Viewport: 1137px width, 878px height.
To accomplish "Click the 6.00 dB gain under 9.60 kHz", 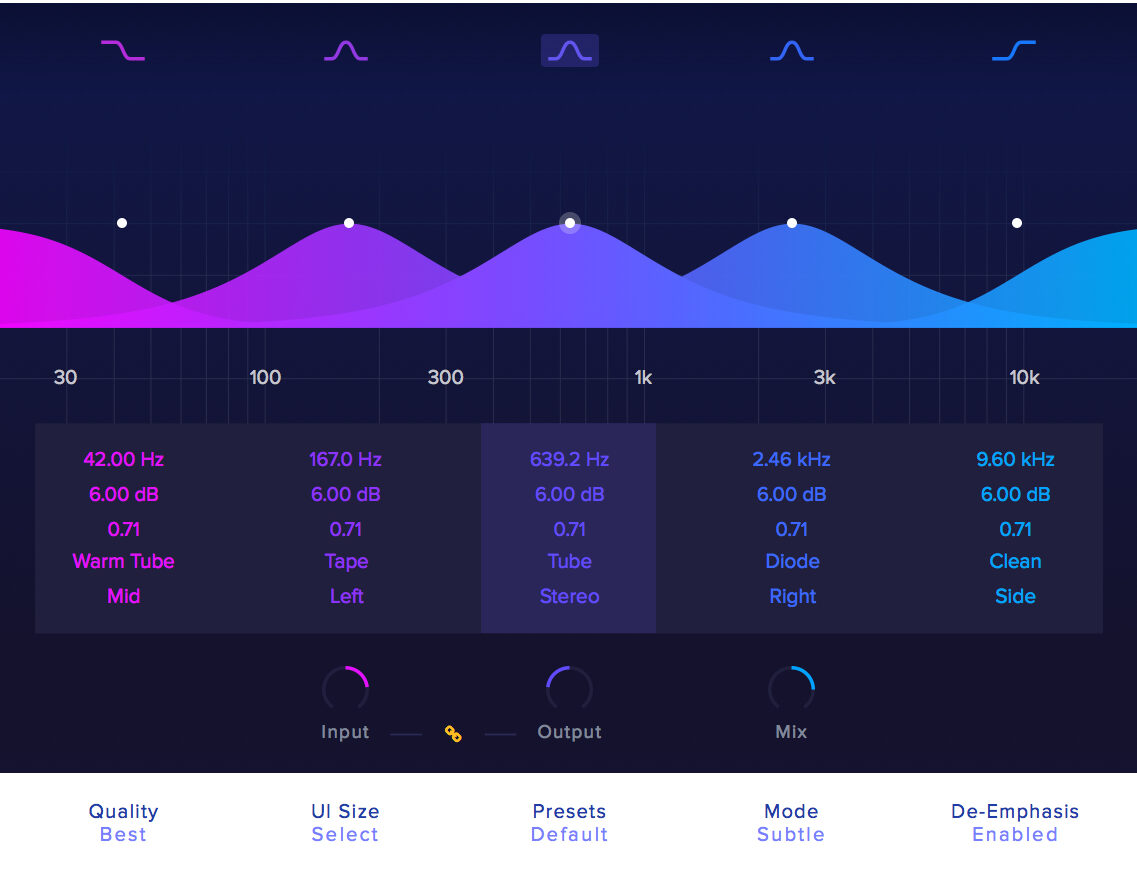I will pos(1015,494).
